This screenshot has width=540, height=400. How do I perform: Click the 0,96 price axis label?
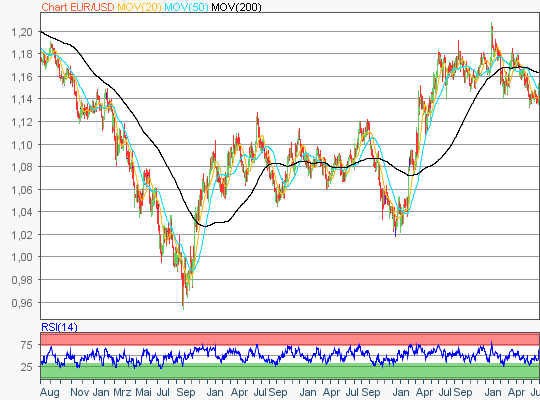click(x=22, y=303)
